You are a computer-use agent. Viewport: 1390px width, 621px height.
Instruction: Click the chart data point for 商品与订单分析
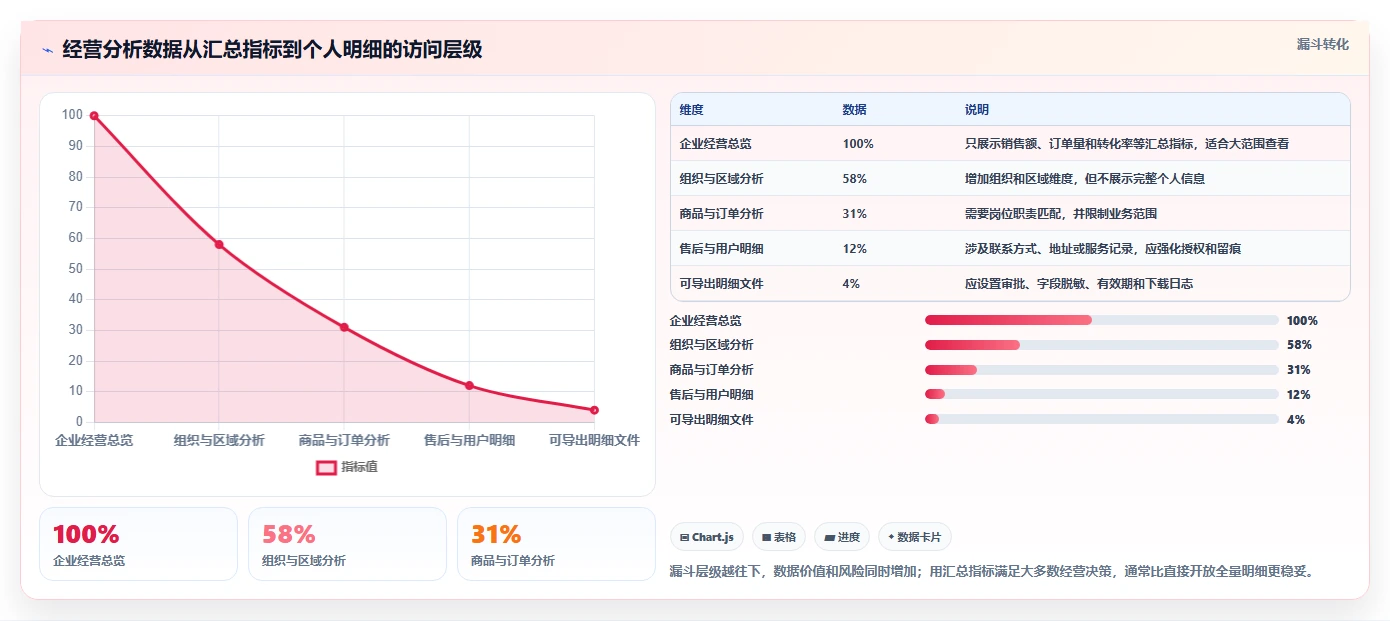(x=344, y=327)
